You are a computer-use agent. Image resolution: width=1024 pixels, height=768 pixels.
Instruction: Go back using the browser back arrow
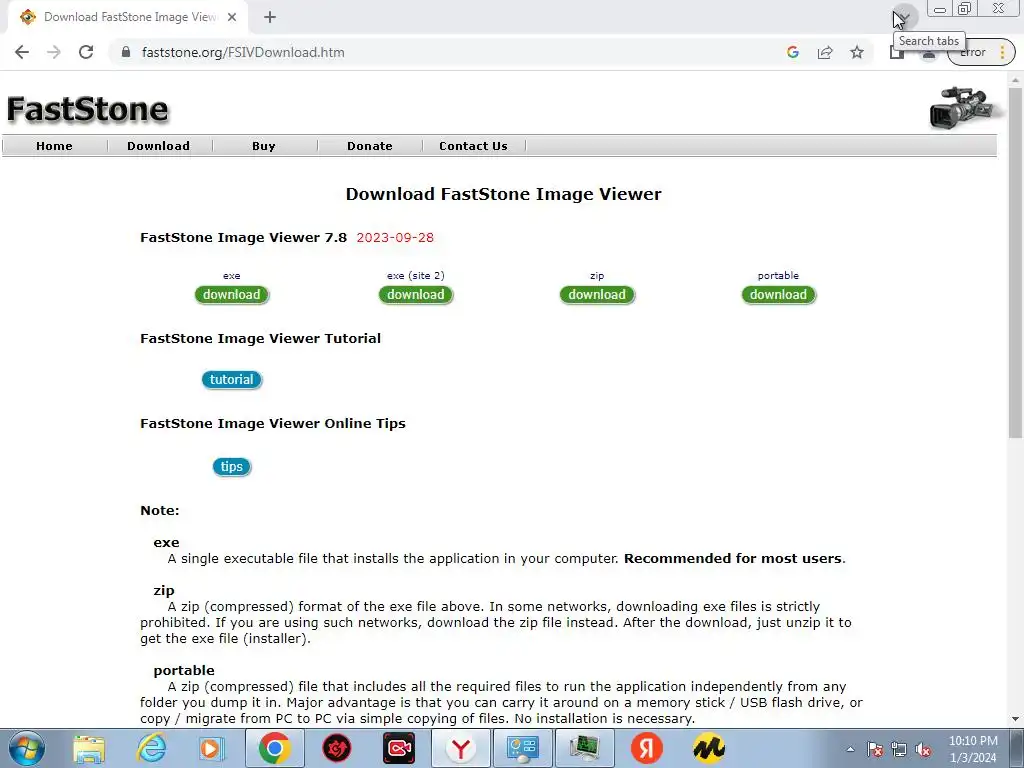[22, 52]
